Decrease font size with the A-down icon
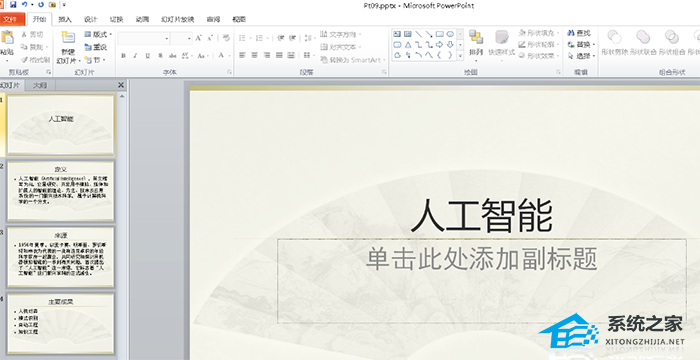700x360 pixels. tap(210, 38)
